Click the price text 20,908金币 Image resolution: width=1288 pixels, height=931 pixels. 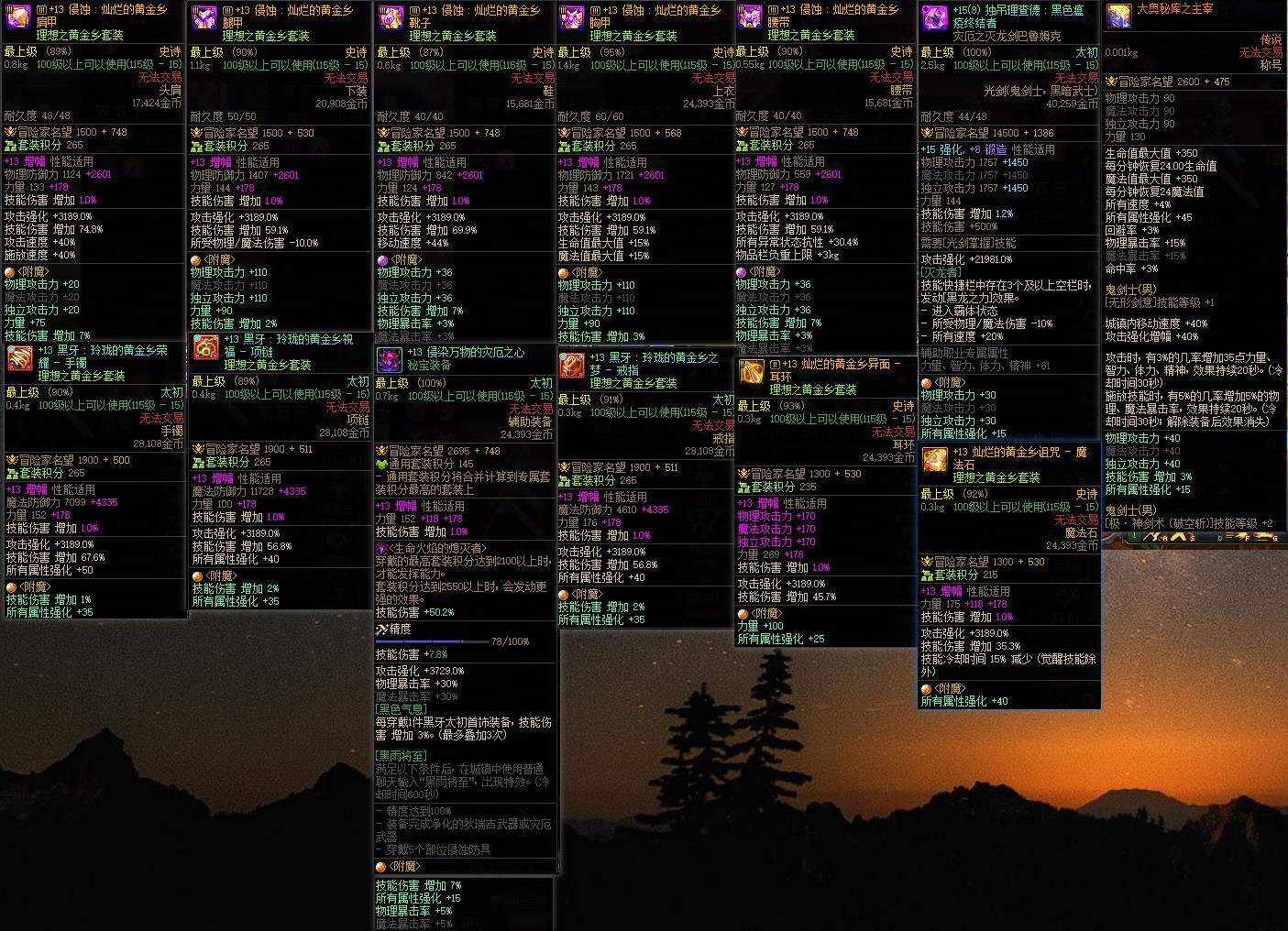point(342,104)
